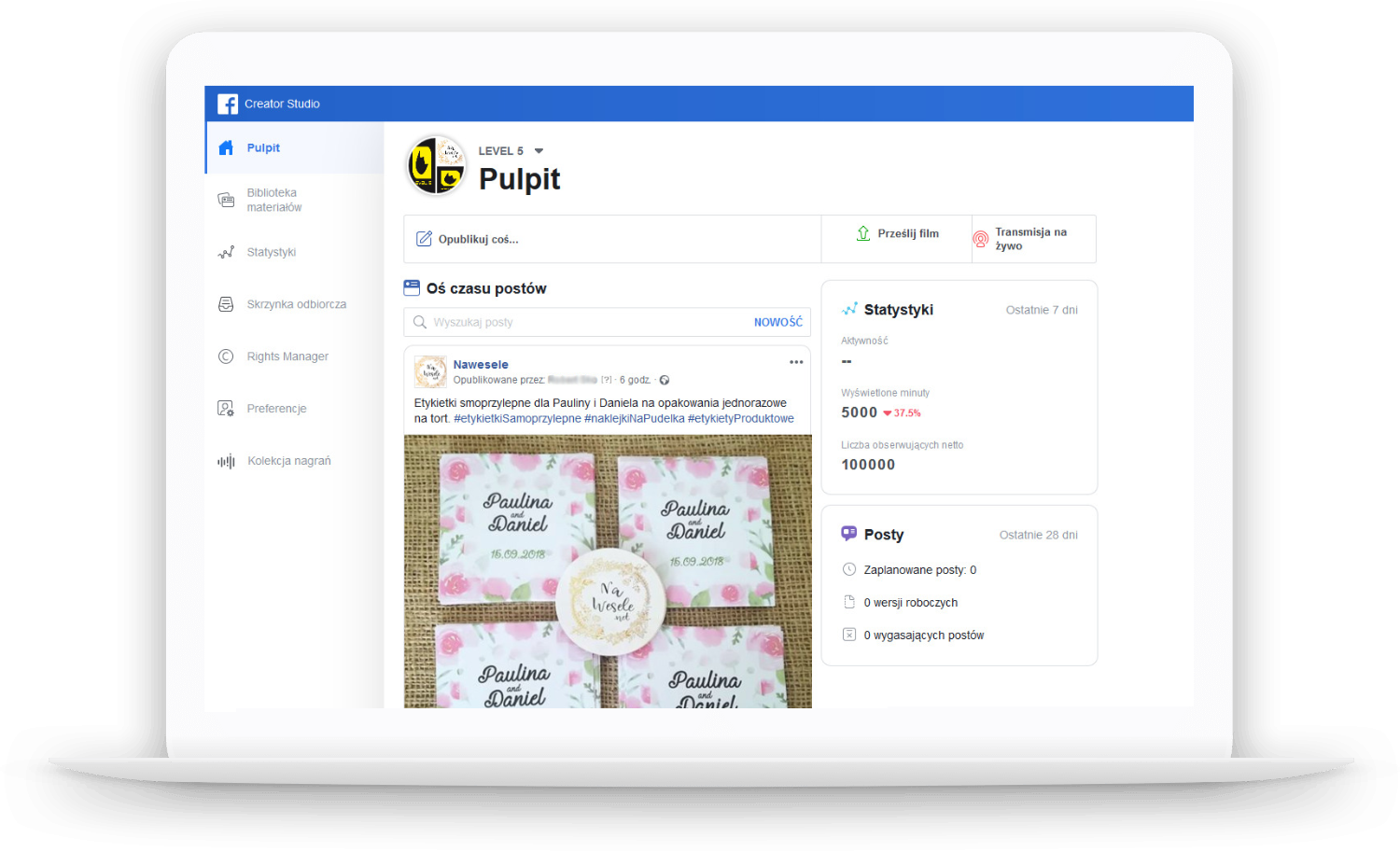This screenshot has height=852, width=1400.
Task: Open Pulpit home in sidebar
Action: pos(262,147)
